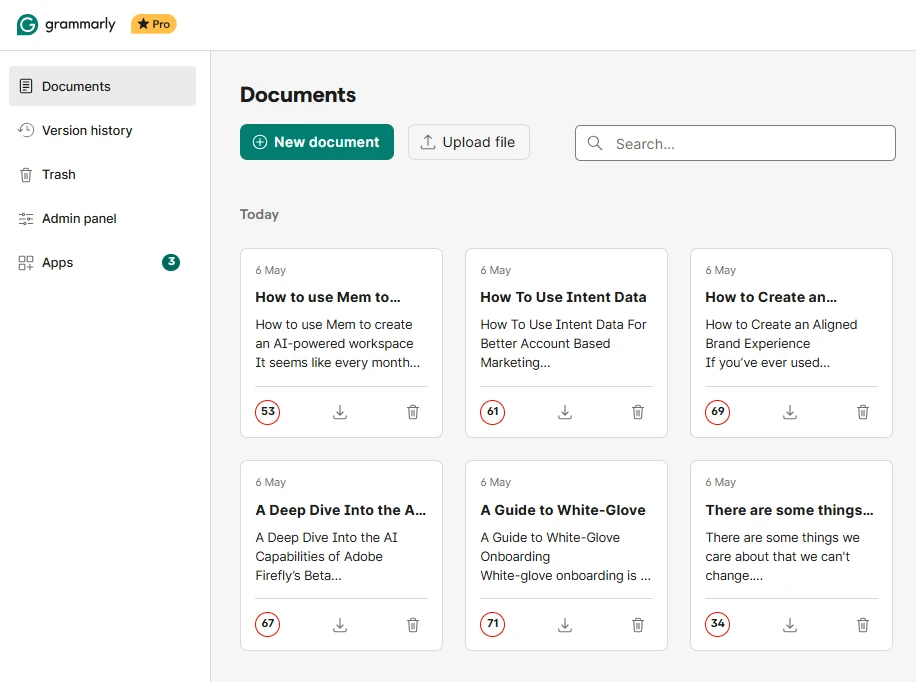Image resolution: width=916 pixels, height=682 pixels.
Task: Open the Apps section with notification badge
Action: (56, 262)
